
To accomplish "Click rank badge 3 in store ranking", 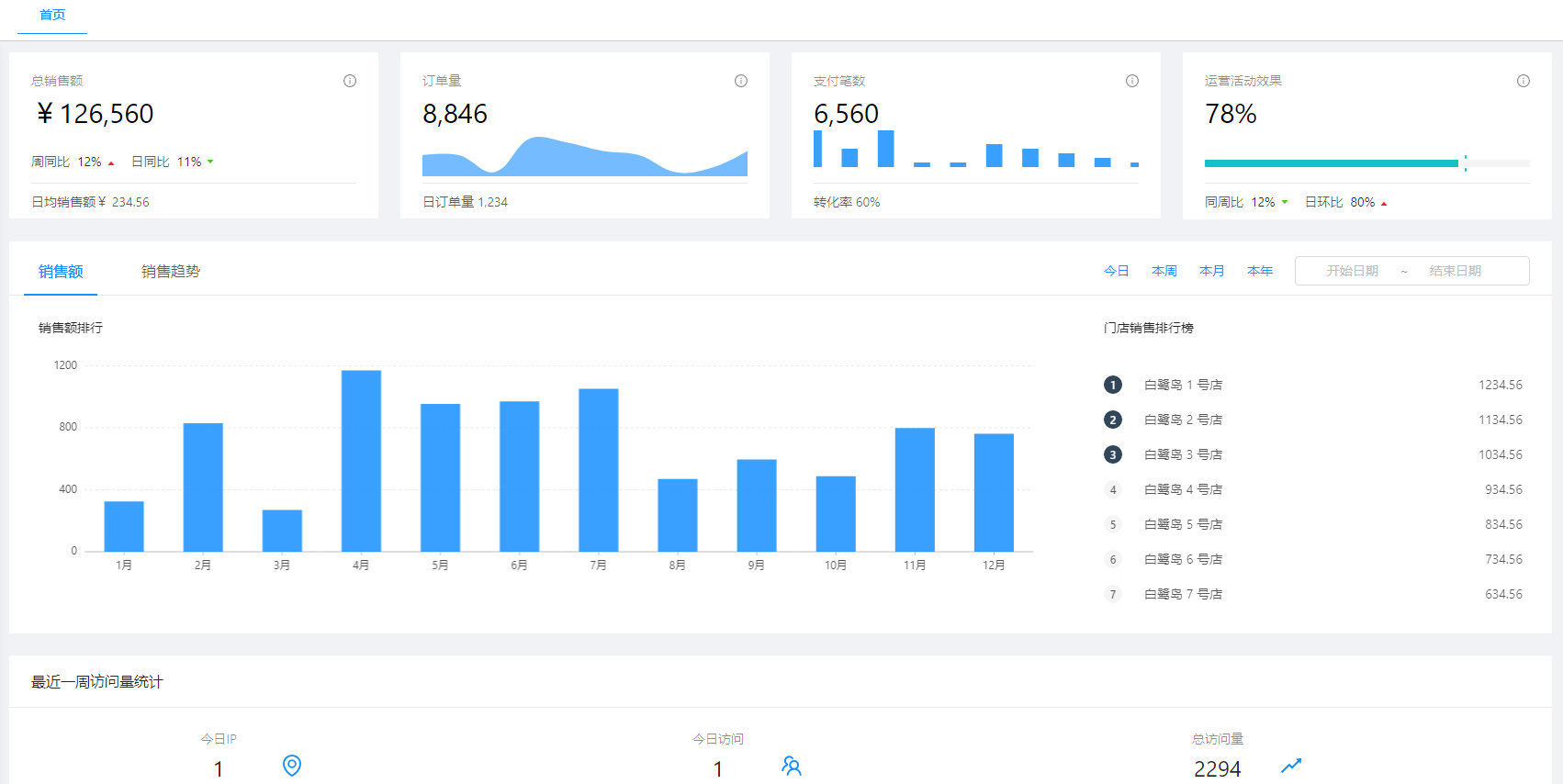I will [1113, 454].
